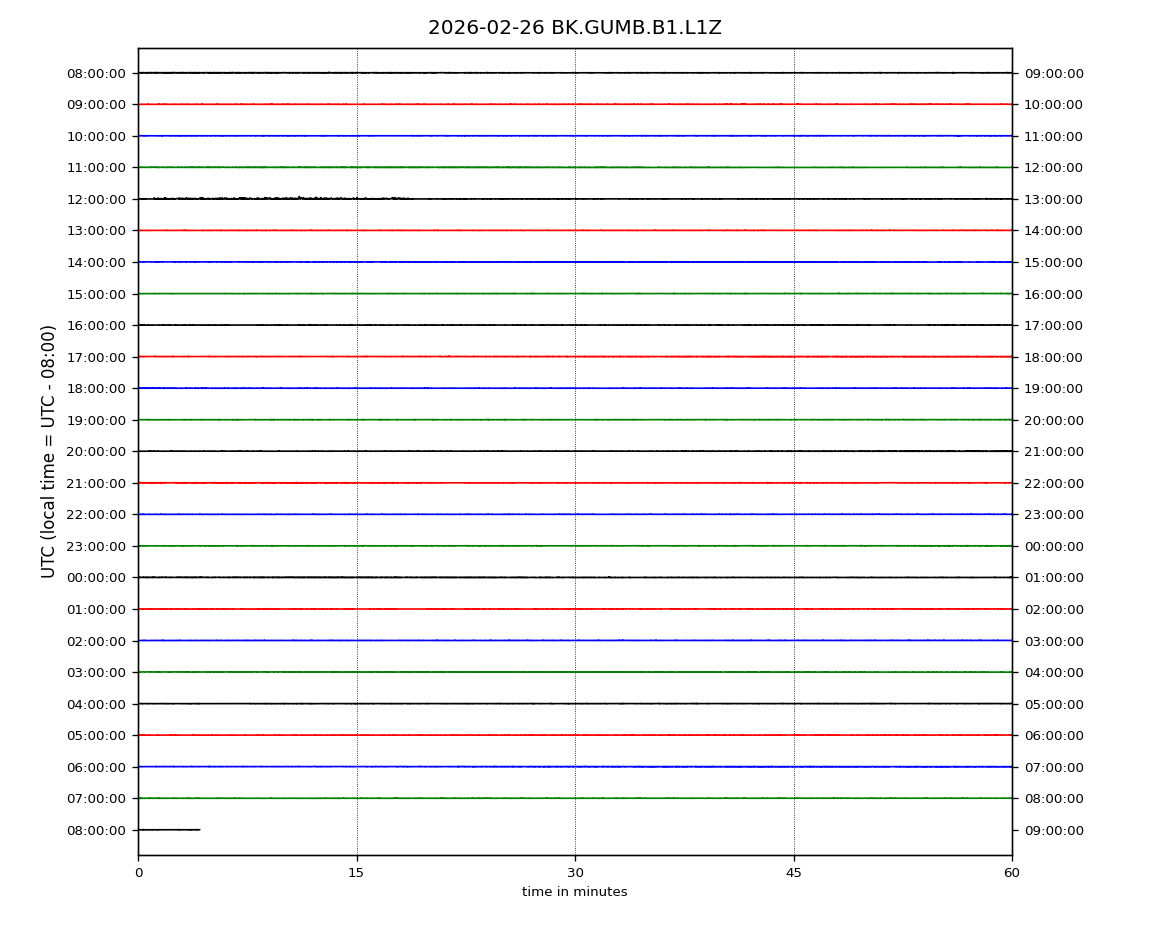Click the short trace end on the bottom row

(199, 829)
